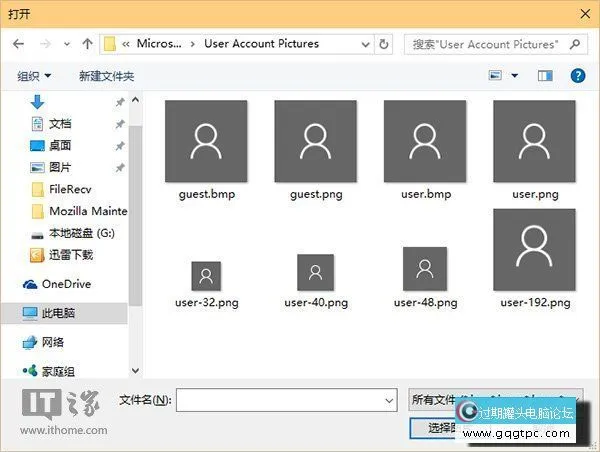
Task: Expand the file name combo box arrow
Action: pyautogui.click(x=389, y=400)
